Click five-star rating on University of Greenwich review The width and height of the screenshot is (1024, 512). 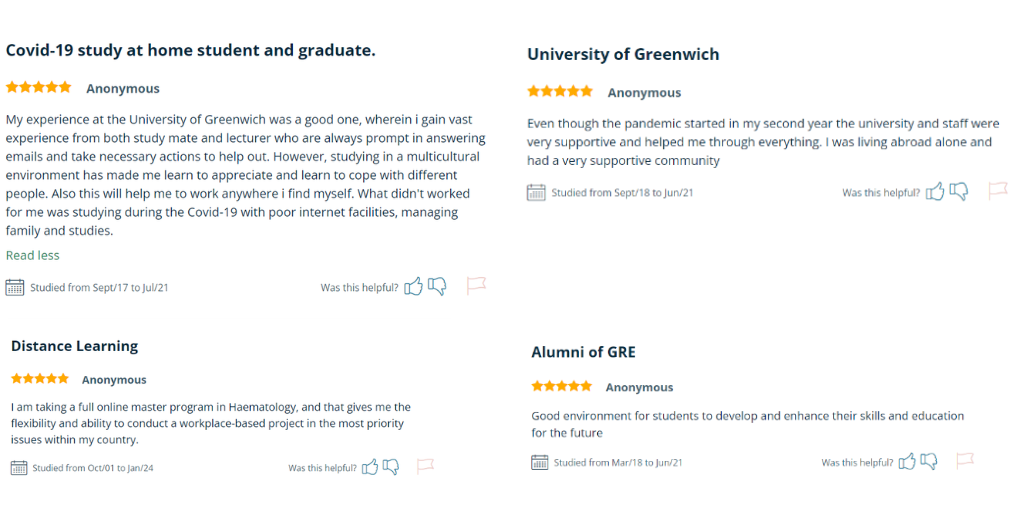pos(560,91)
